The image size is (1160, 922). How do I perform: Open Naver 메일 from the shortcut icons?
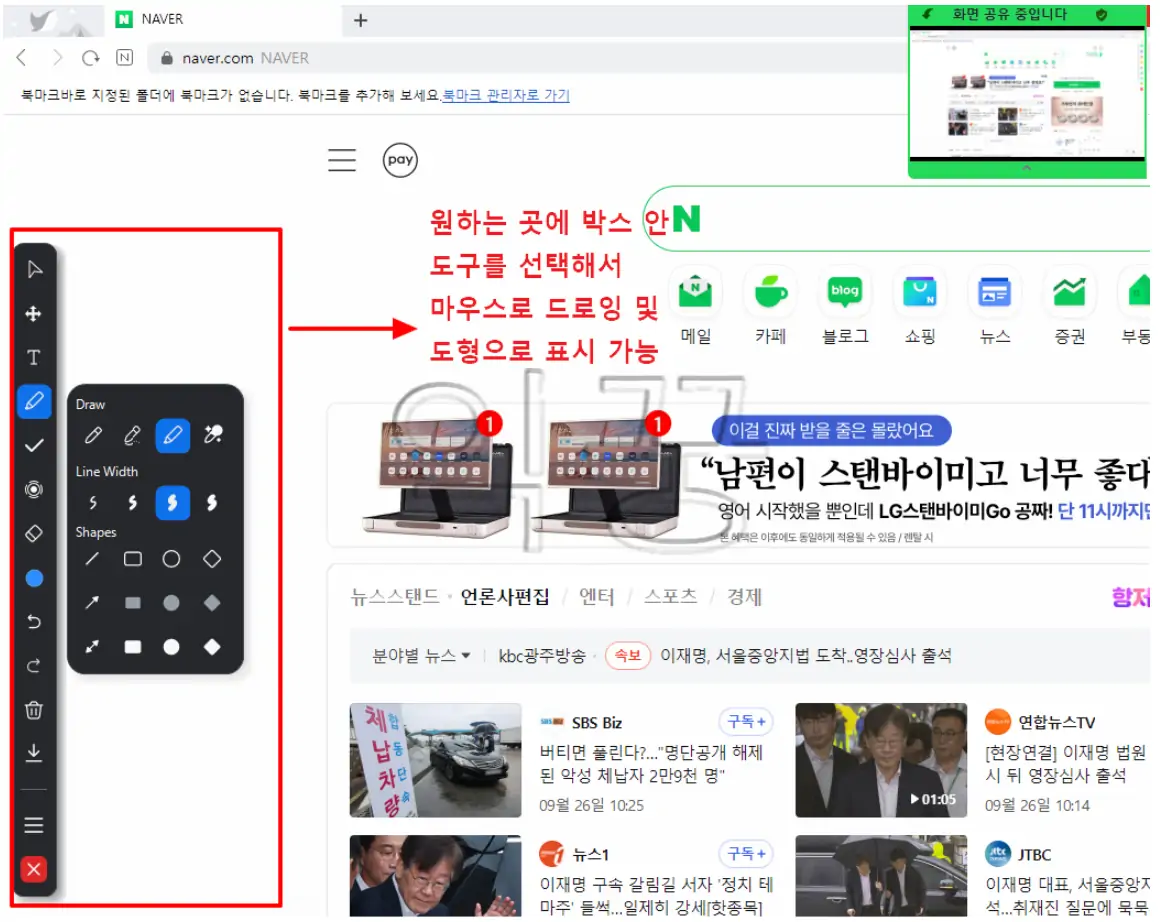pyautogui.click(x=694, y=292)
